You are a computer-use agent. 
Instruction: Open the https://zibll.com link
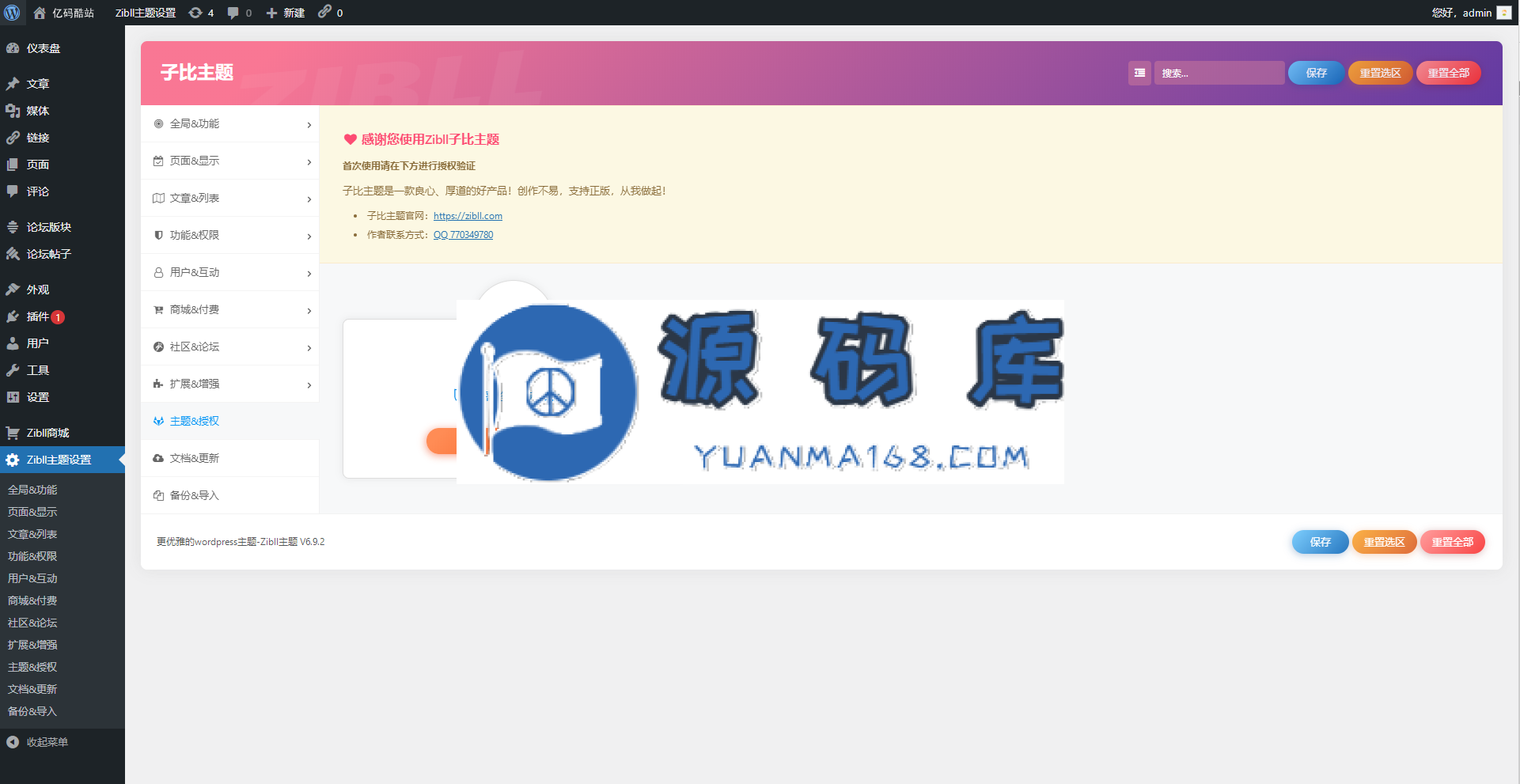click(468, 216)
